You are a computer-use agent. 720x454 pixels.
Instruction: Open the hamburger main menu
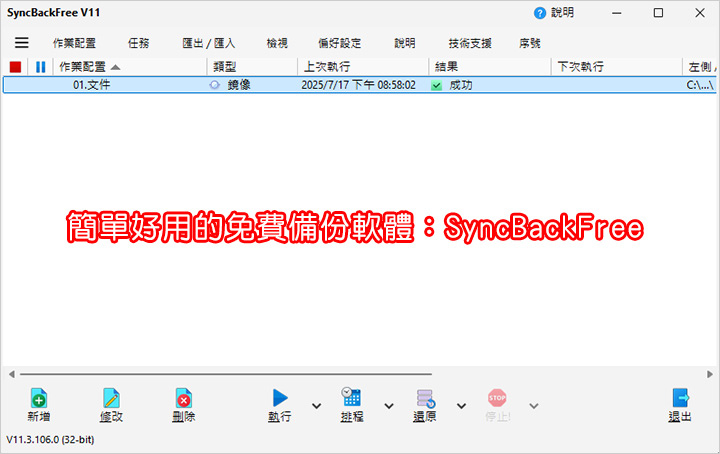tap(22, 43)
